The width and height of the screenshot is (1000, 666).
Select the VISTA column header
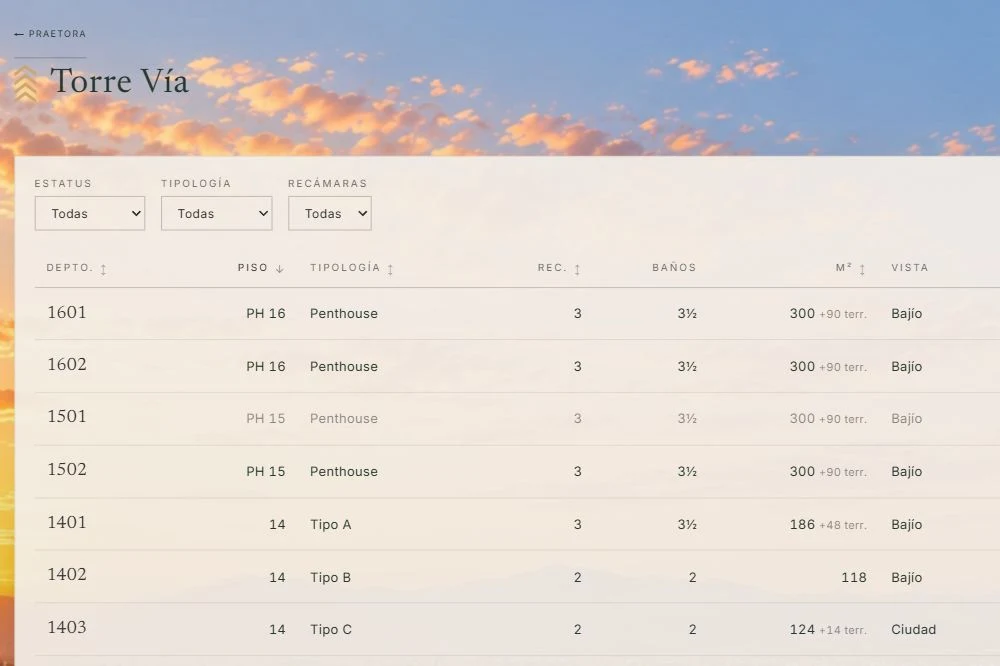[x=909, y=268]
